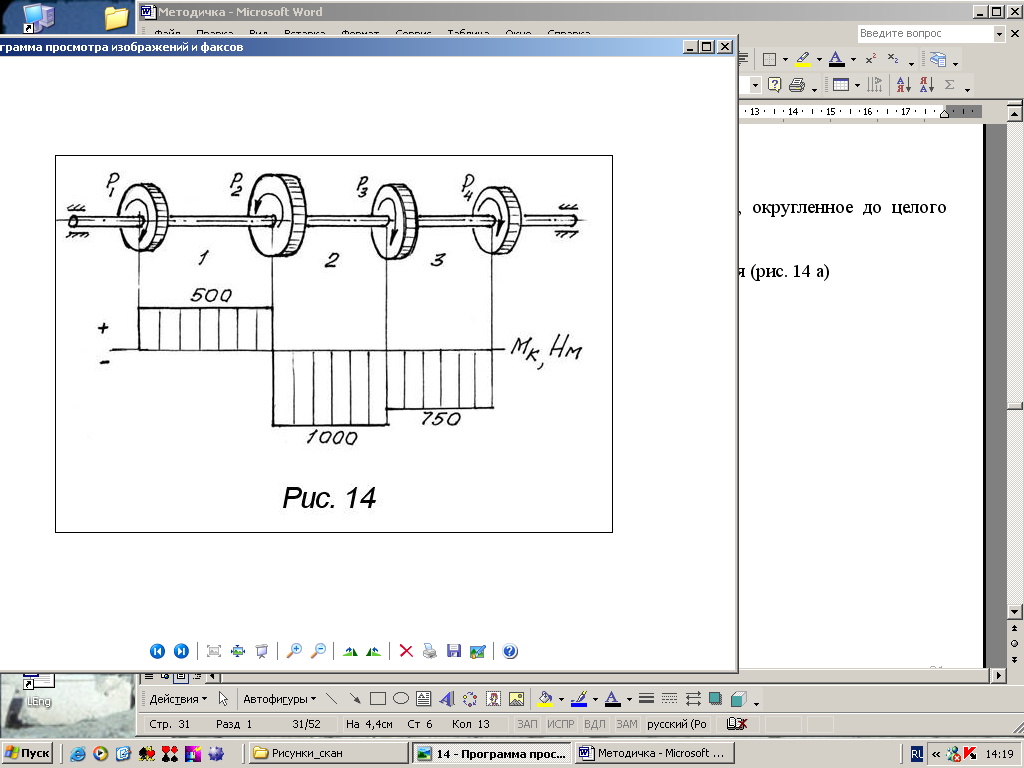
Task: Zoom out with the minus magnifier
Action: click(318, 651)
